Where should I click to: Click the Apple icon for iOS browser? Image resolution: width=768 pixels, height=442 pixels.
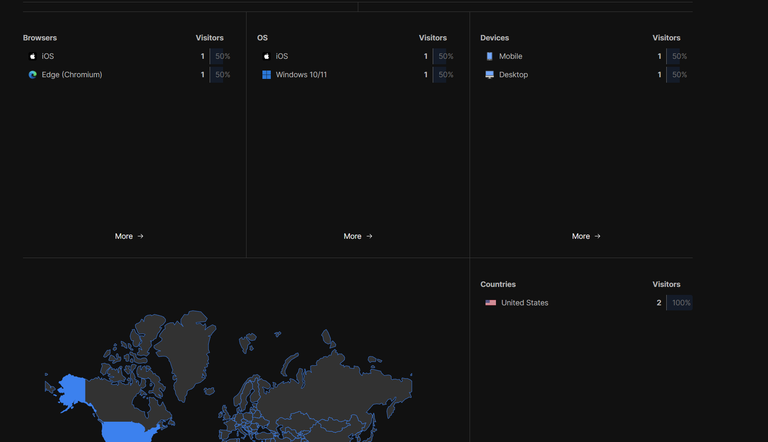pyautogui.click(x=32, y=56)
